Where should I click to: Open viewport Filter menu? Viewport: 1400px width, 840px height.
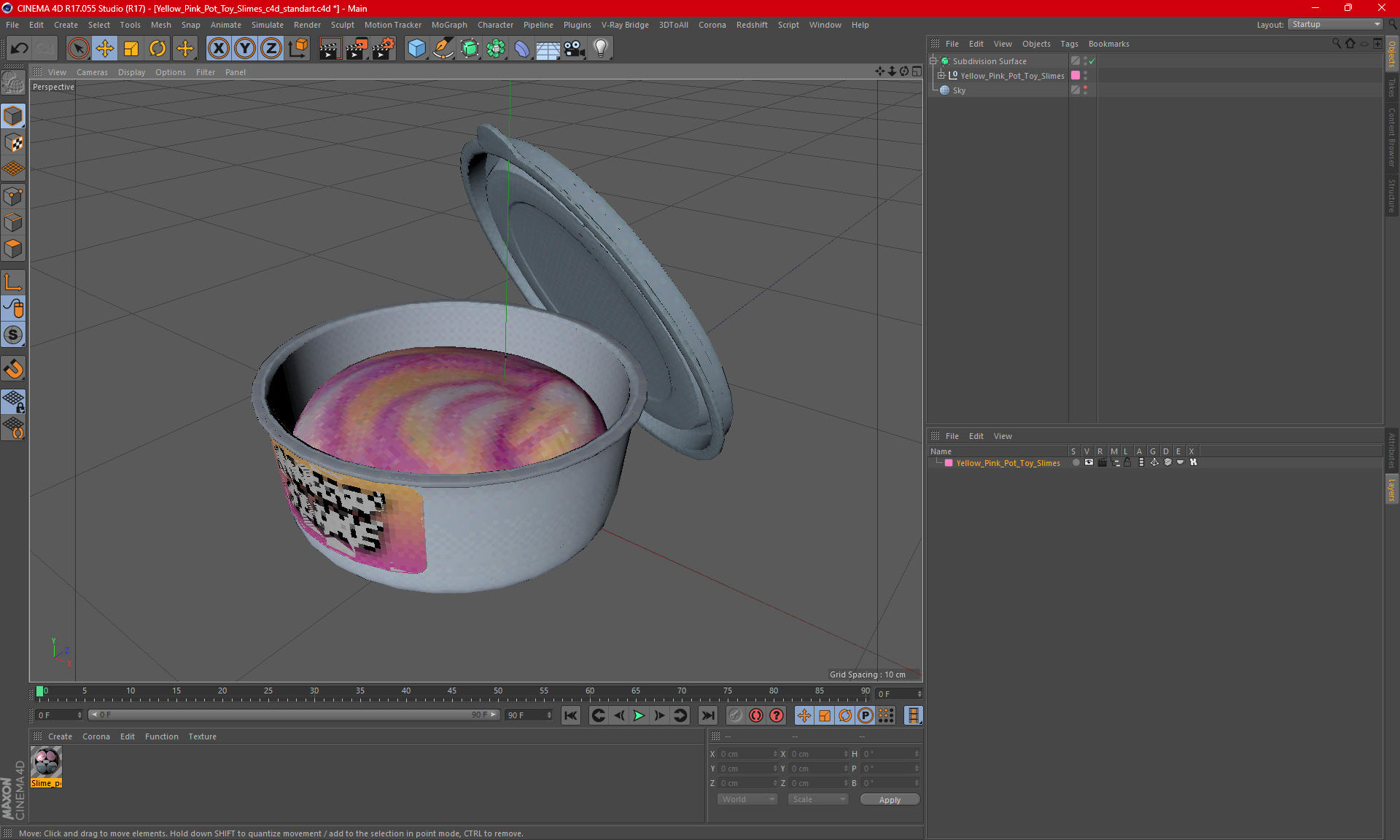[206, 72]
